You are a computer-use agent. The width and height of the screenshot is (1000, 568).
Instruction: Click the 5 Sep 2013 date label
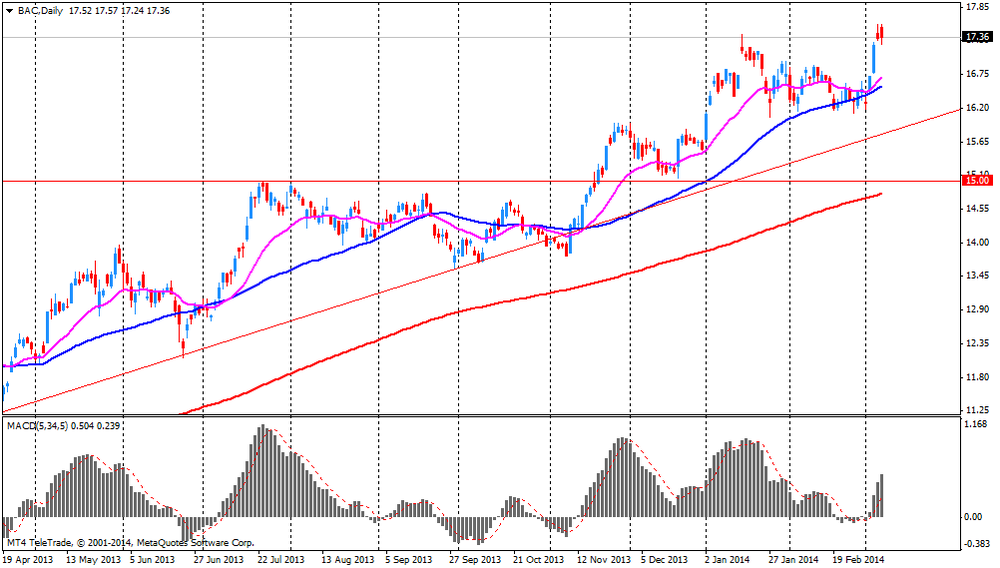click(x=409, y=560)
